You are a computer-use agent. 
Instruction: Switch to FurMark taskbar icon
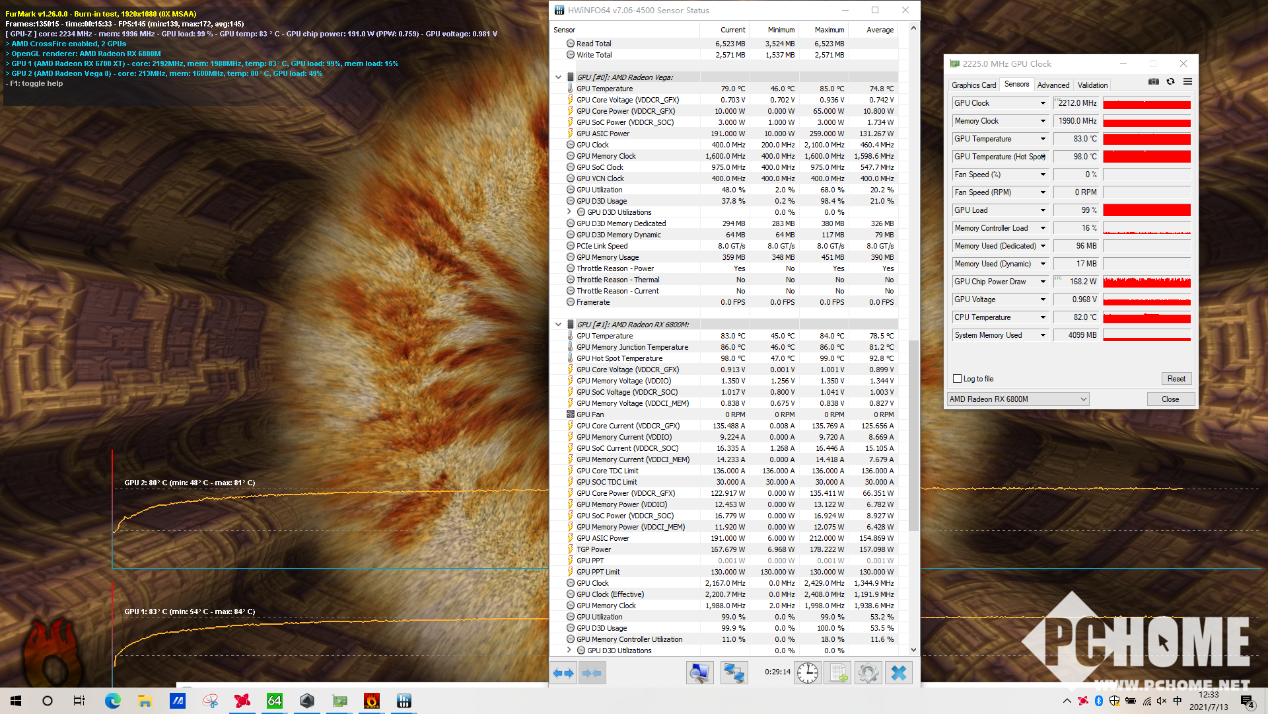click(371, 701)
